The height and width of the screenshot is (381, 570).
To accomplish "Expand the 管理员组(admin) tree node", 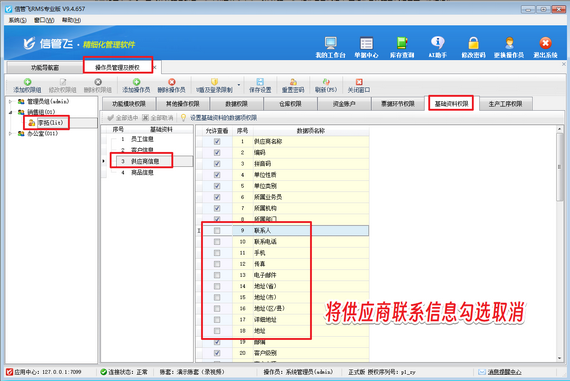I will click(x=10, y=101).
